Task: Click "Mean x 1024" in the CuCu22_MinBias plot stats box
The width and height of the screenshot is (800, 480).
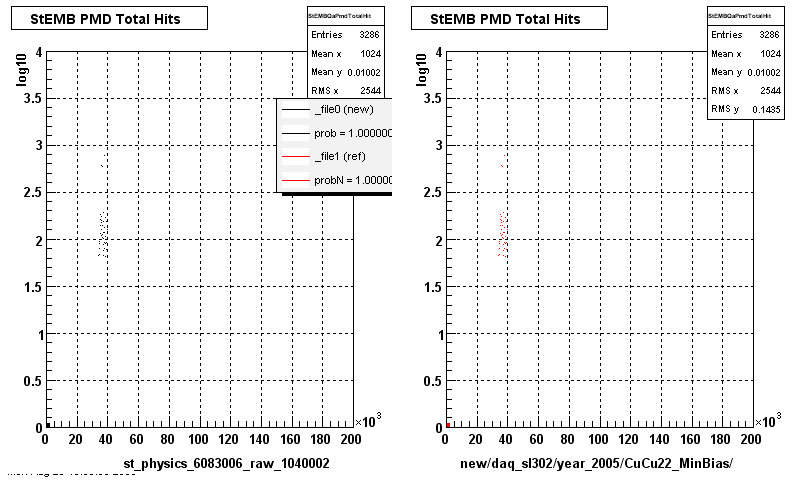Action: click(746, 54)
